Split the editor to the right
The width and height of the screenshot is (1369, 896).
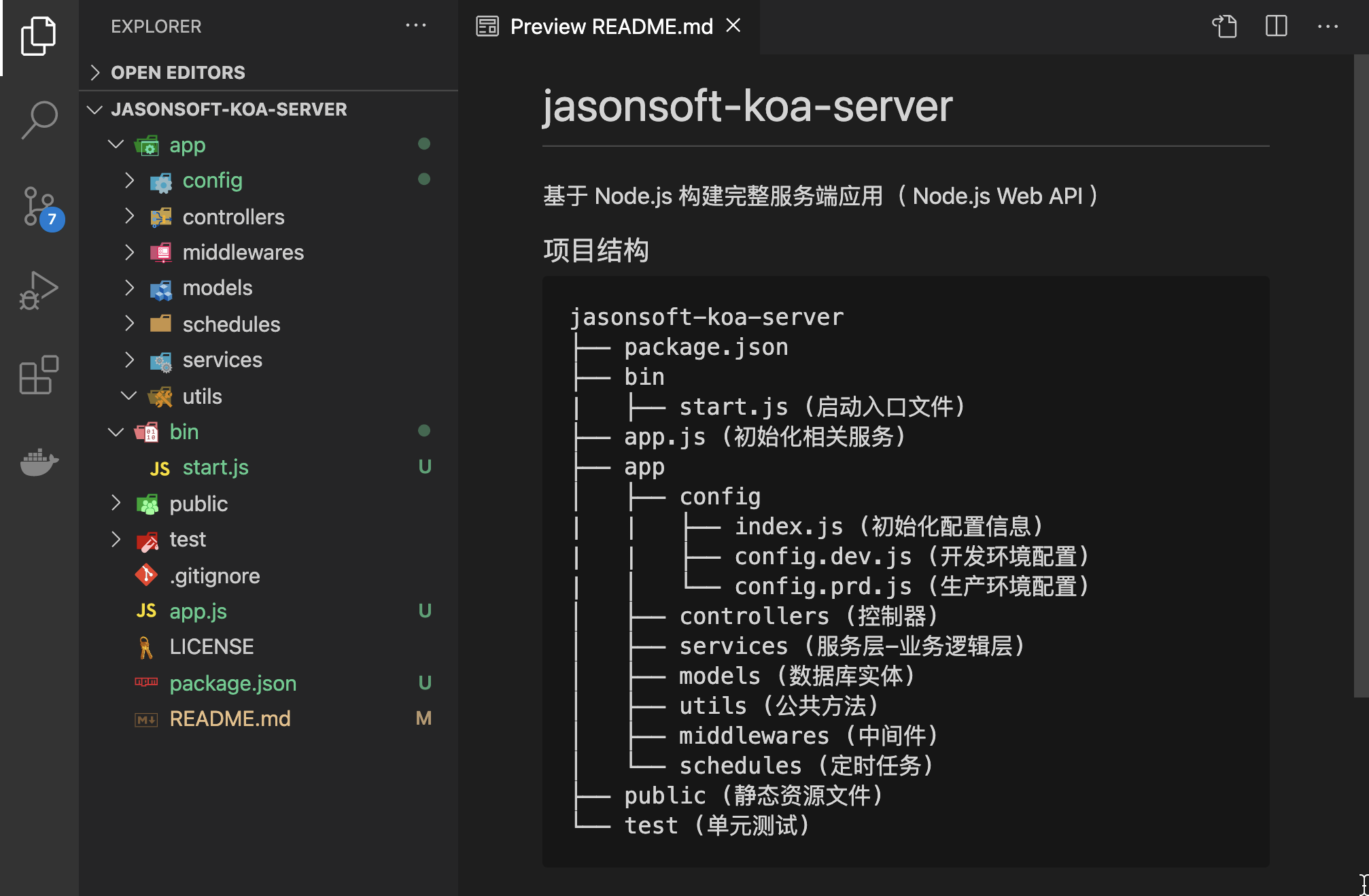1276,27
